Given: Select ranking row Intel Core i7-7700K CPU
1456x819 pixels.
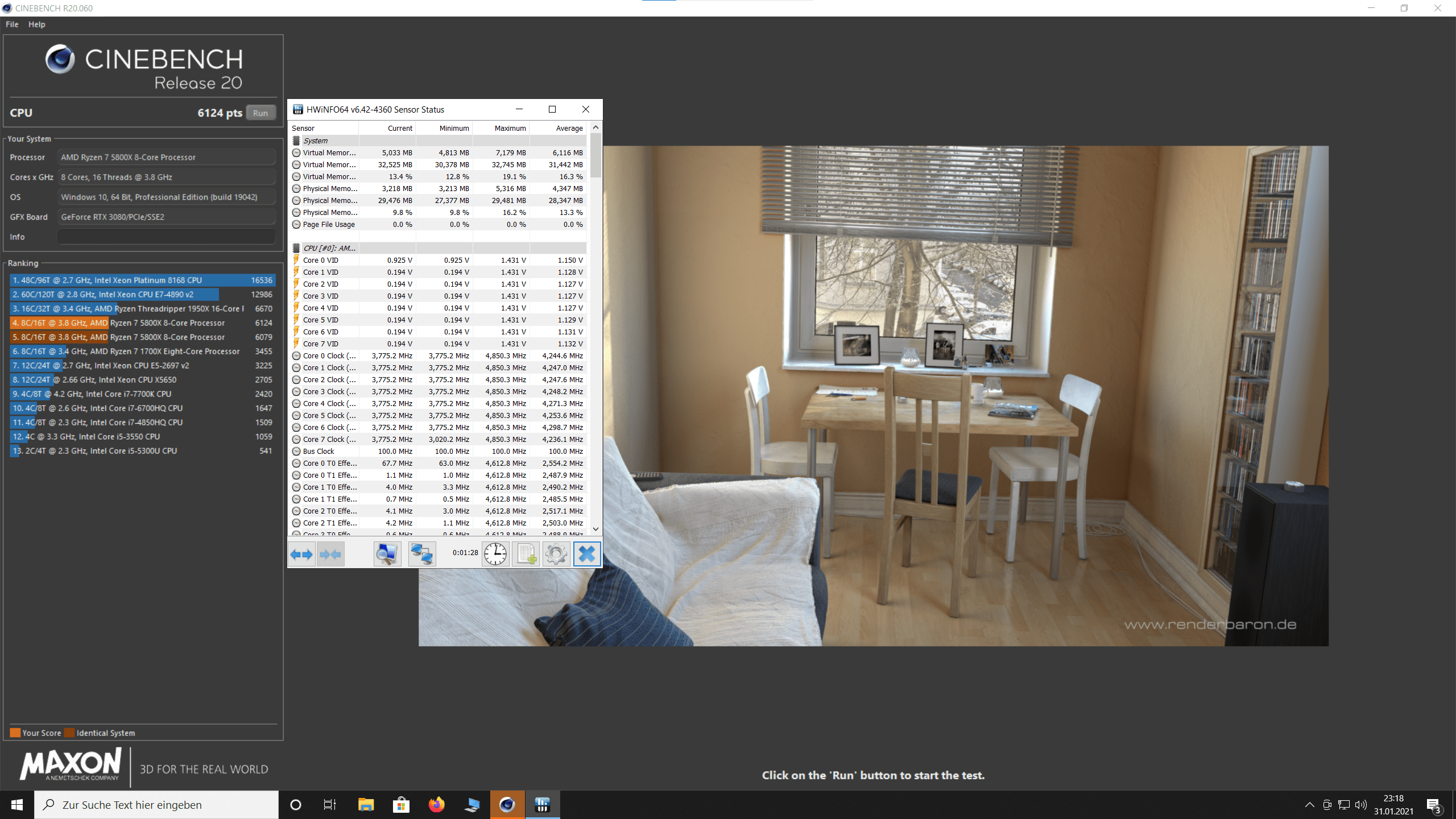Looking at the screenshot, I should pyautogui.click(x=143, y=394).
